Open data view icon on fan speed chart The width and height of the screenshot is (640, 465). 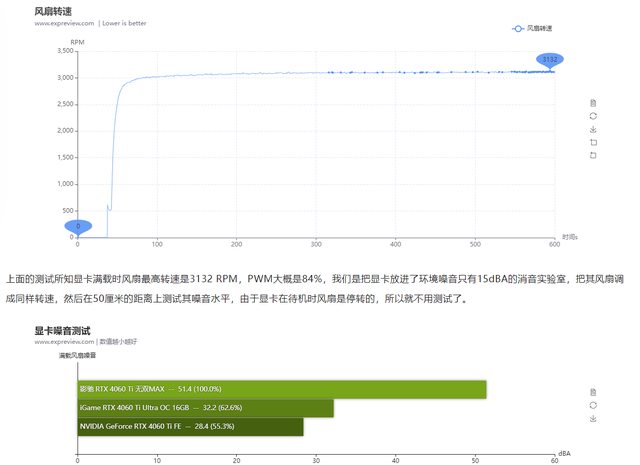[593, 103]
